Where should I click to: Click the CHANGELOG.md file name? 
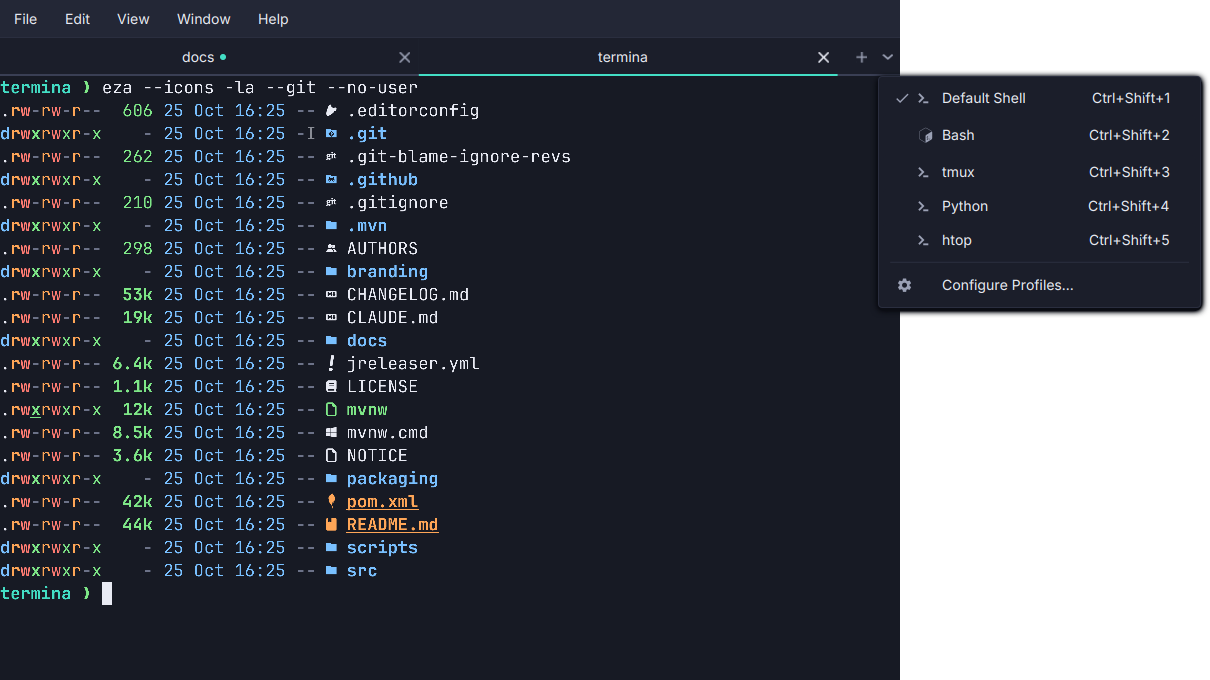point(408,294)
